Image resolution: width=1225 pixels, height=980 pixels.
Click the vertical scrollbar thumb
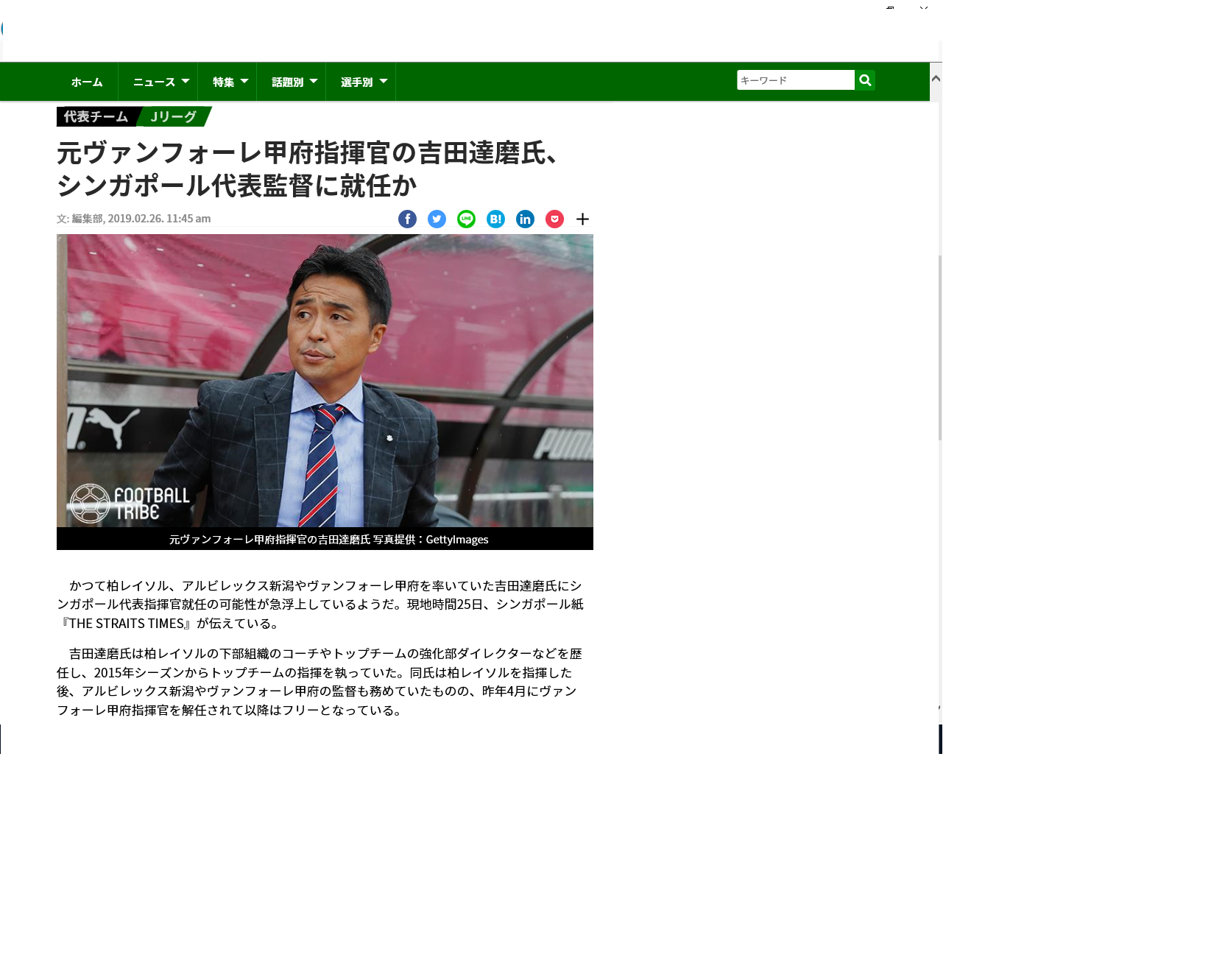tap(940, 348)
